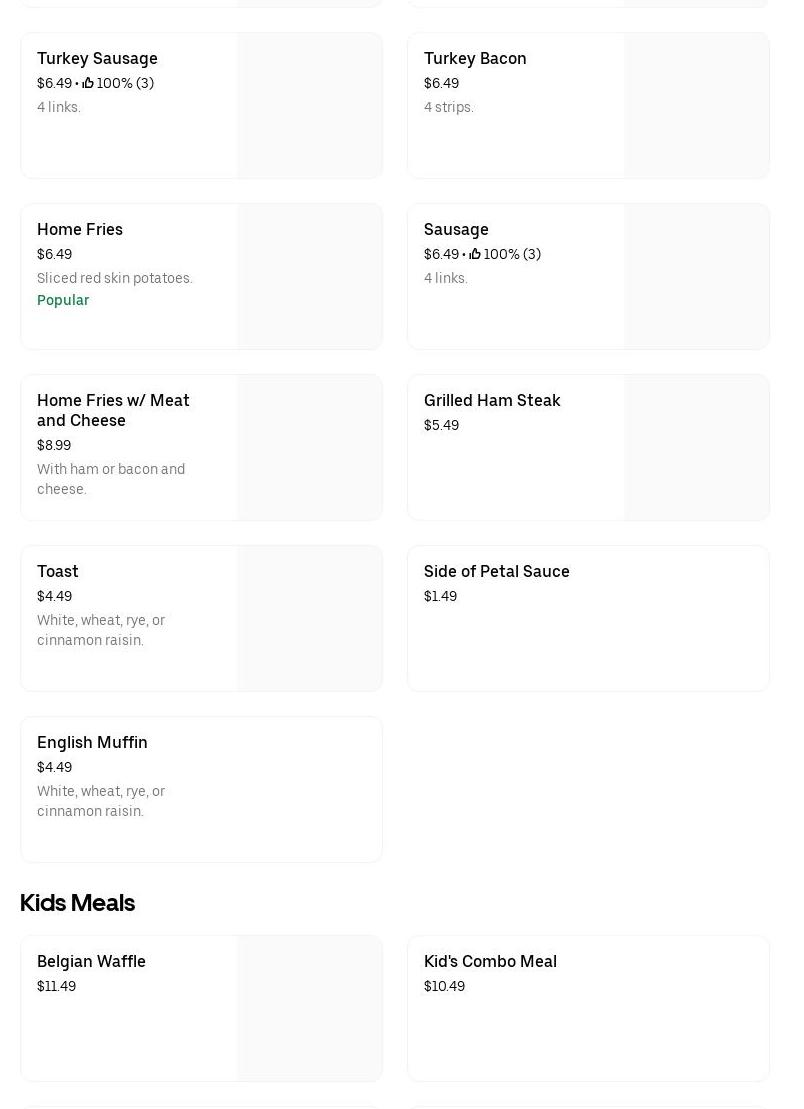The height and width of the screenshot is (1109, 804).
Task: Click the Kids Meals section heading
Action: pos(77,902)
